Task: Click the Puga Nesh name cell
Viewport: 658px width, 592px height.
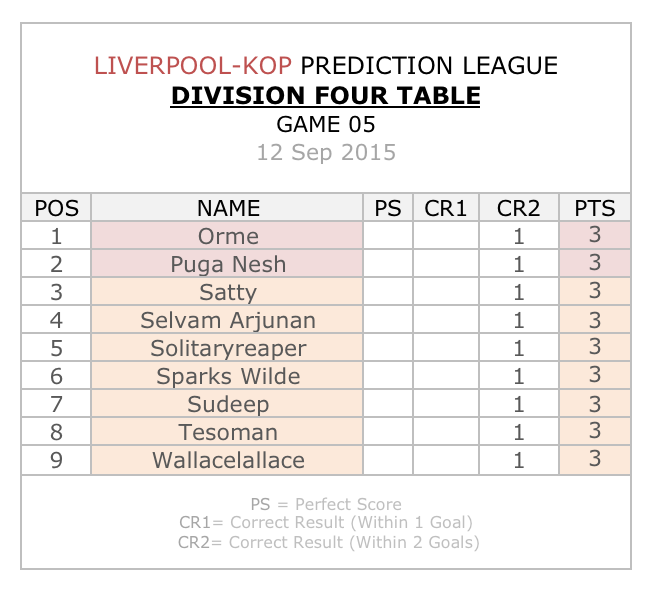Action: click(227, 264)
